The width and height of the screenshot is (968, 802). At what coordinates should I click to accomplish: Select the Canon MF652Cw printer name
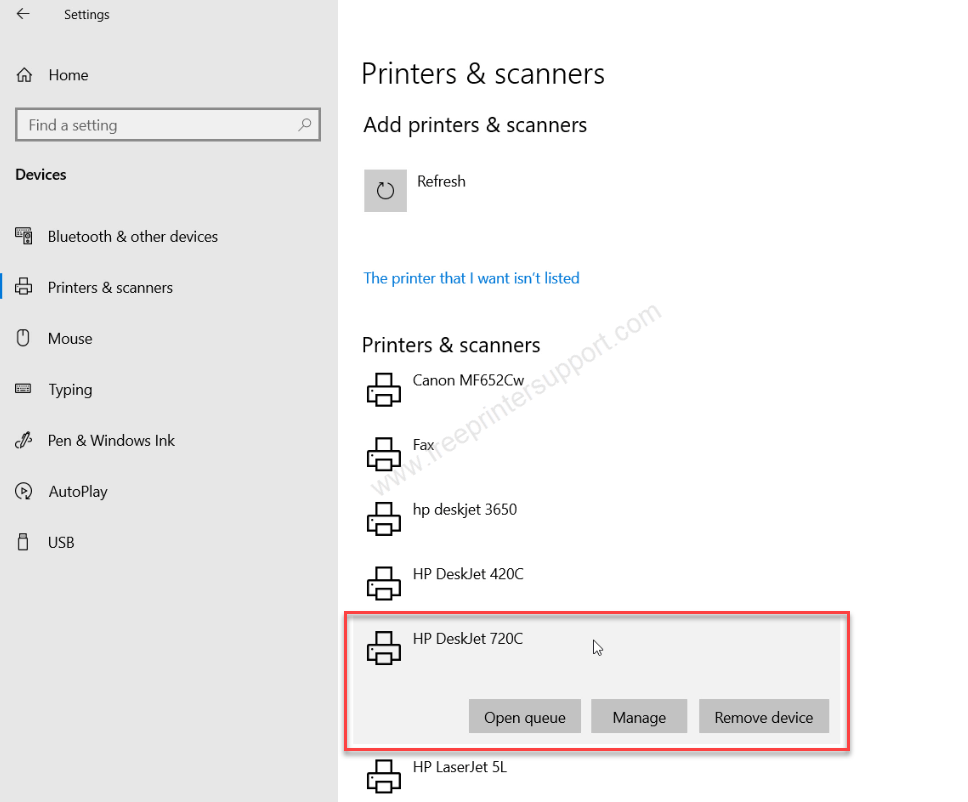[469, 380]
